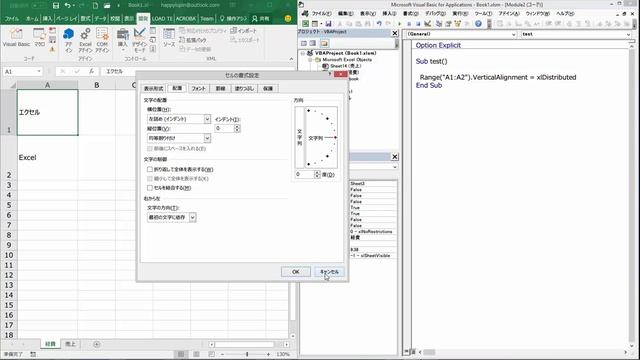Click Expansion Packs (拡張パック) in XML group
This screenshot has width=640, height=360.
point(193,40)
